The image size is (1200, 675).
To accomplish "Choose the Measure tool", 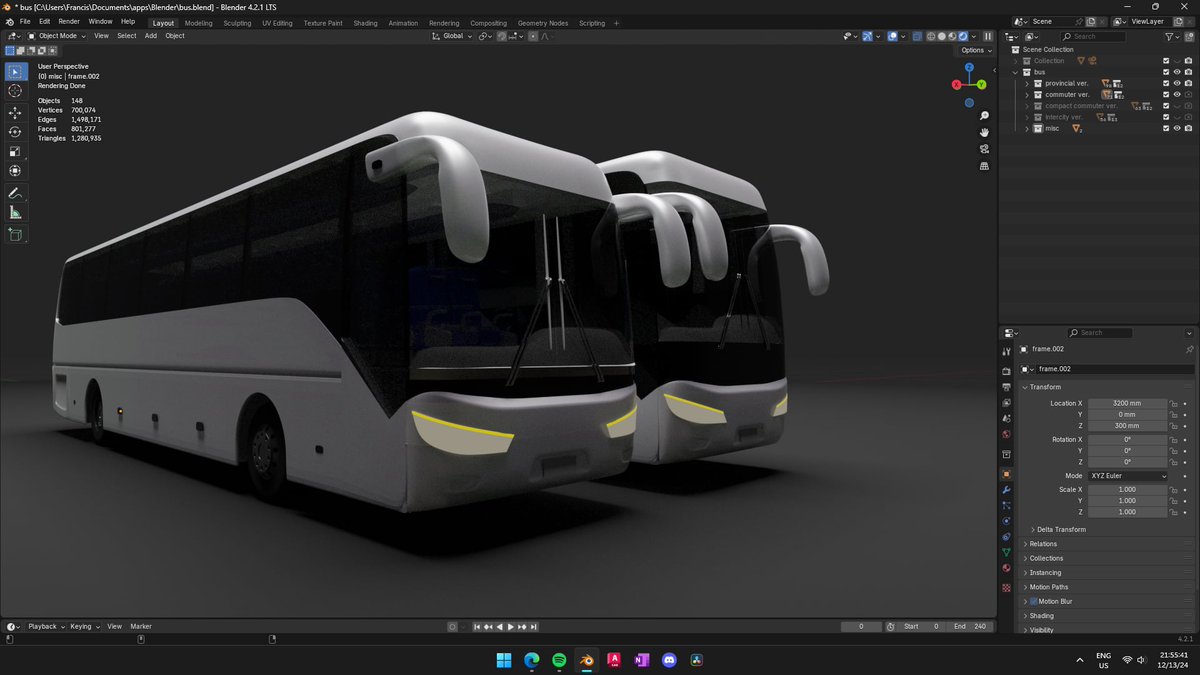I will click(x=16, y=213).
